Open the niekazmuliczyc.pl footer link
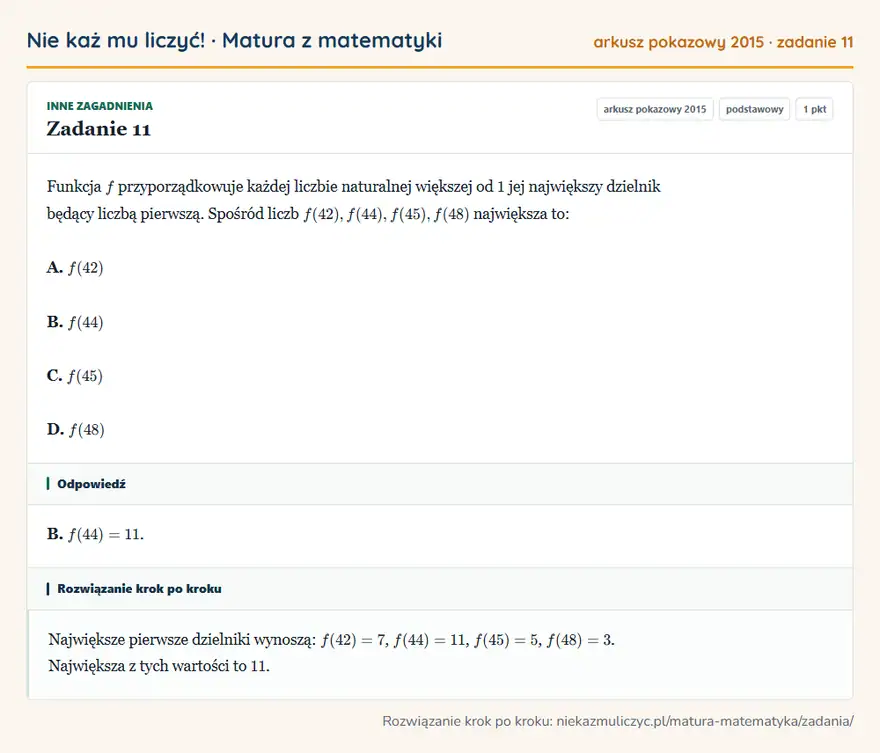Viewport: 880px width, 753px height. [x=705, y=721]
